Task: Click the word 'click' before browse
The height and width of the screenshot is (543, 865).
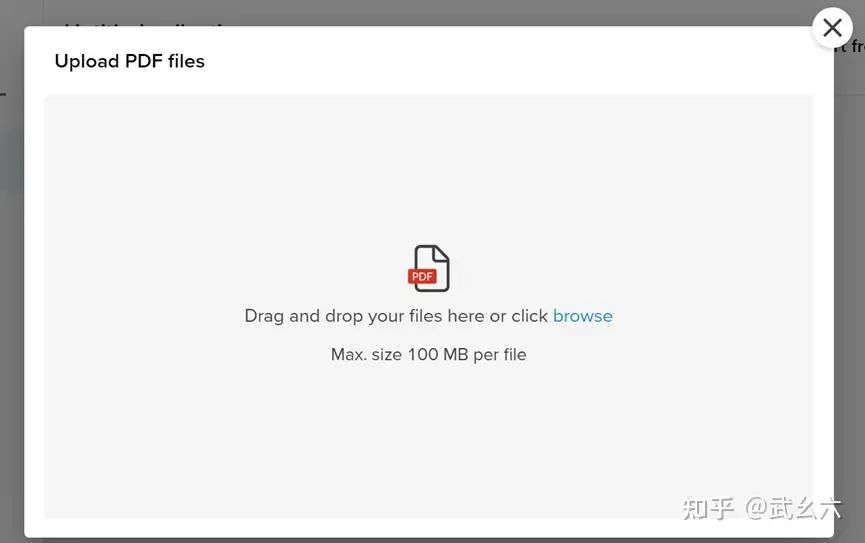Action: click(x=529, y=316)
